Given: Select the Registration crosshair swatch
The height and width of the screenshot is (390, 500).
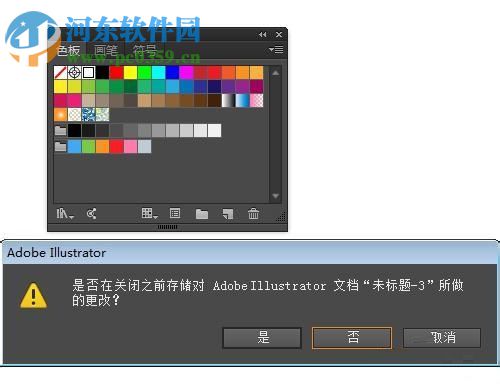Looking at the screenshot, I should pos(74,72).
